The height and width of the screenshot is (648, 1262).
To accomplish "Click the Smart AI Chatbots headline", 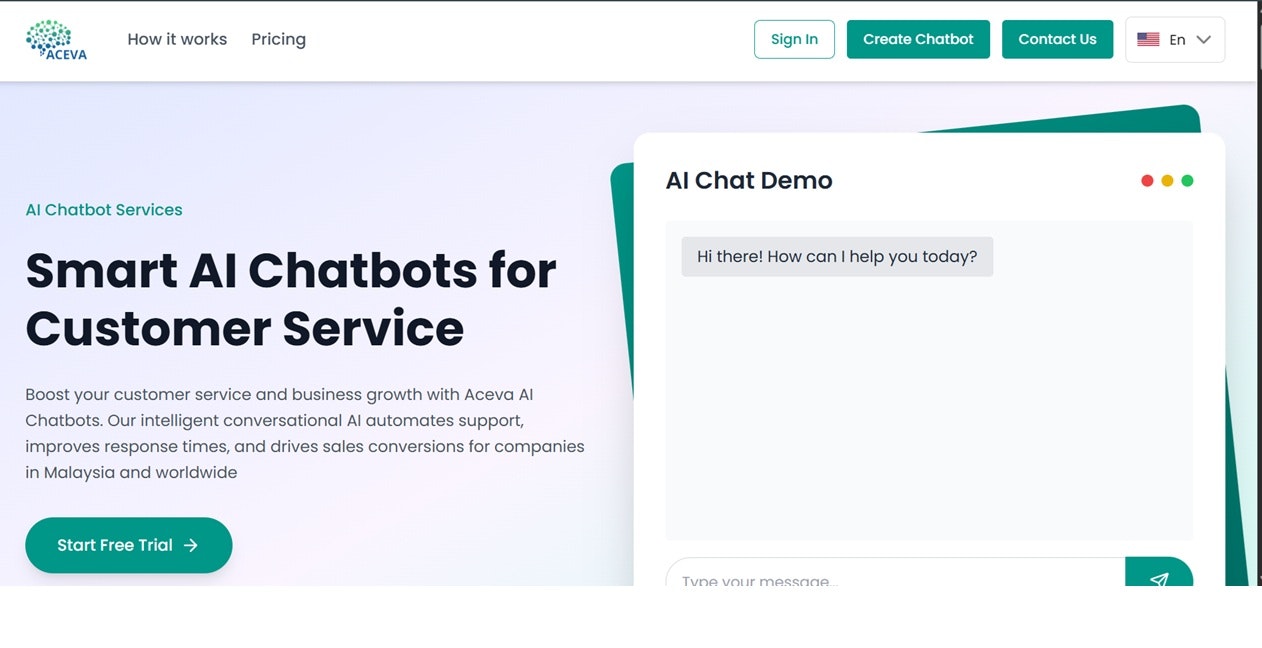I will tap(290, 299).
